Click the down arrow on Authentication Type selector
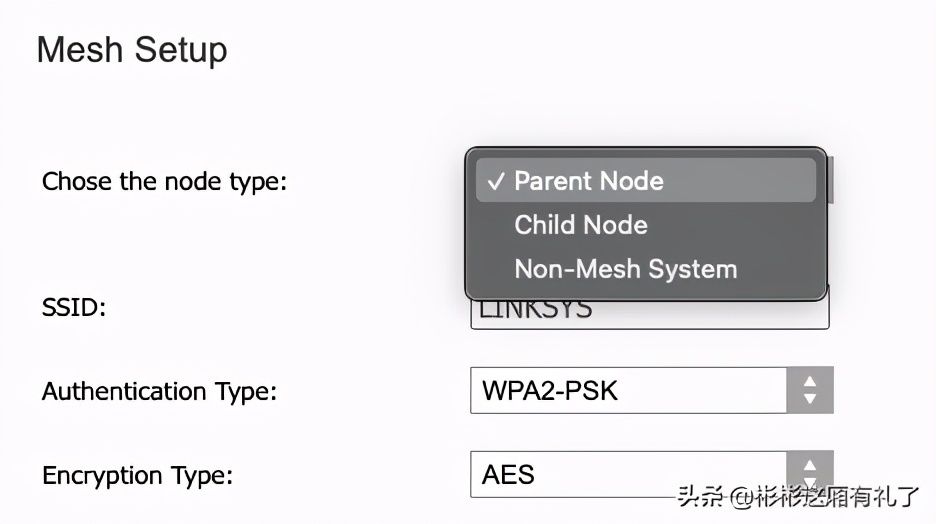Image resolution: width=936 pixels, height=524 pixels. 810,398
